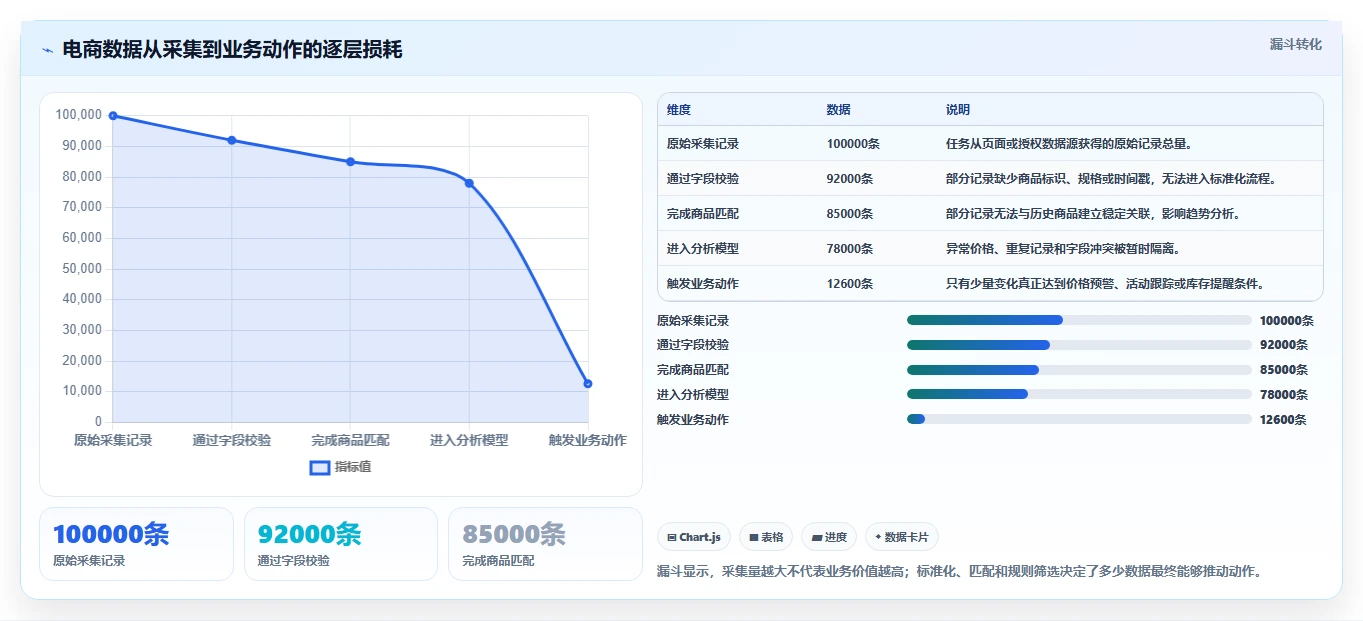Screen dimensions: 1363x621
Task: Select the 数据卡片 tag chip
Action: 902,537
